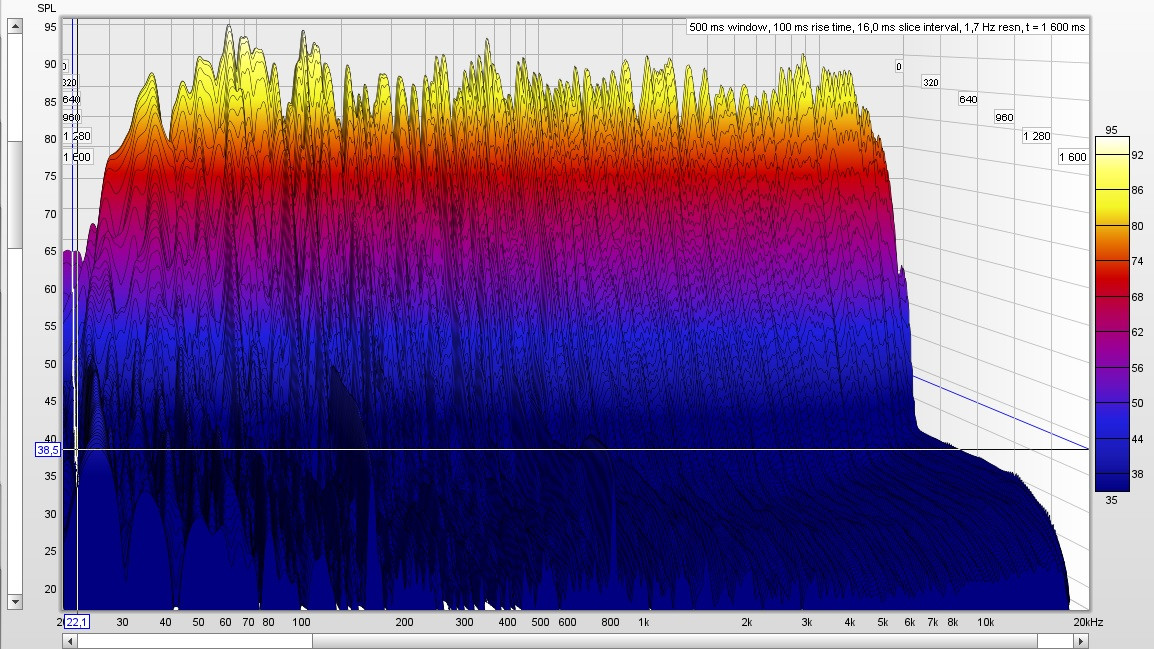Click the waterfall window settings caption
This screenshot has height=649, width=1154.
[x=887, y=27]
